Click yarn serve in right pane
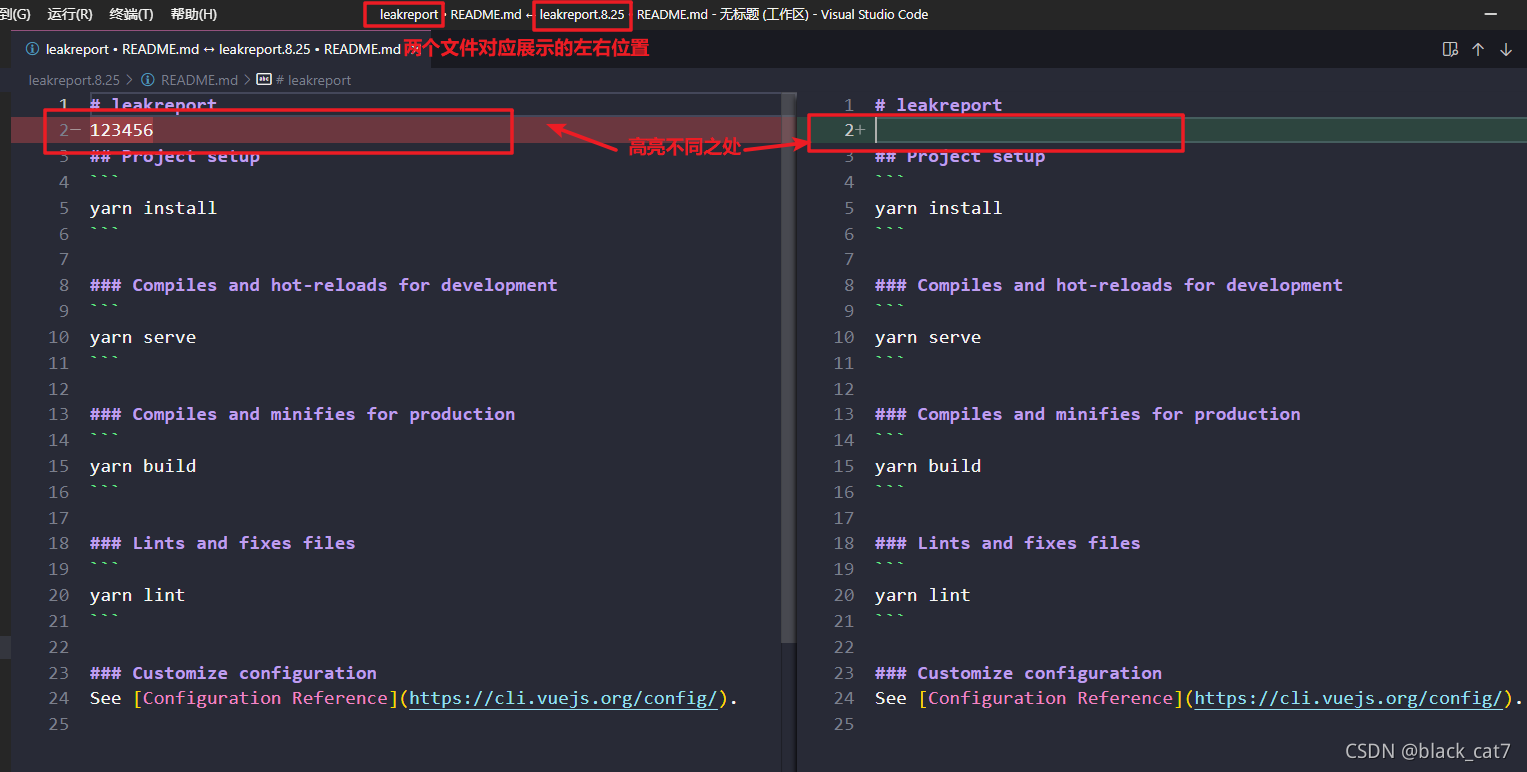 click(x=928, y=337)
